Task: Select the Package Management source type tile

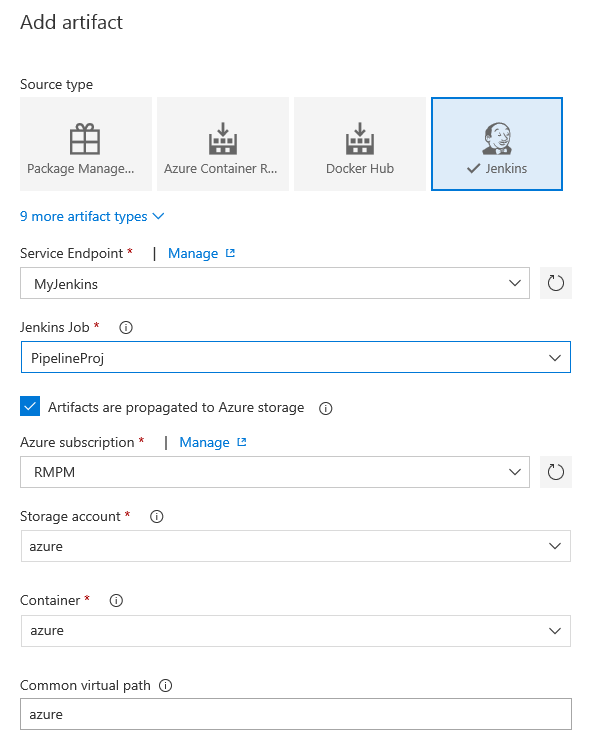Action: [x=86, y=144]
